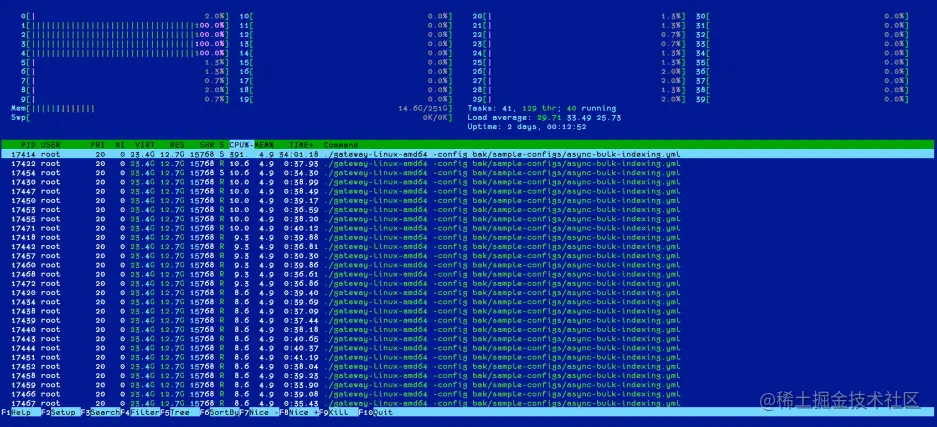Click F10 Quit to exit htop
The image size is (937, 427).
tap(376, 413)
